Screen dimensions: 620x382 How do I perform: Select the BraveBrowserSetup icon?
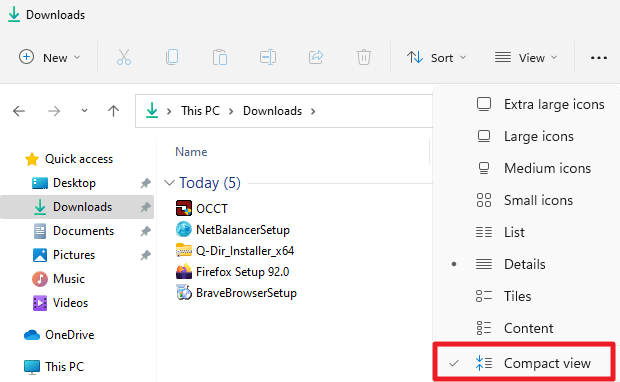184,293
